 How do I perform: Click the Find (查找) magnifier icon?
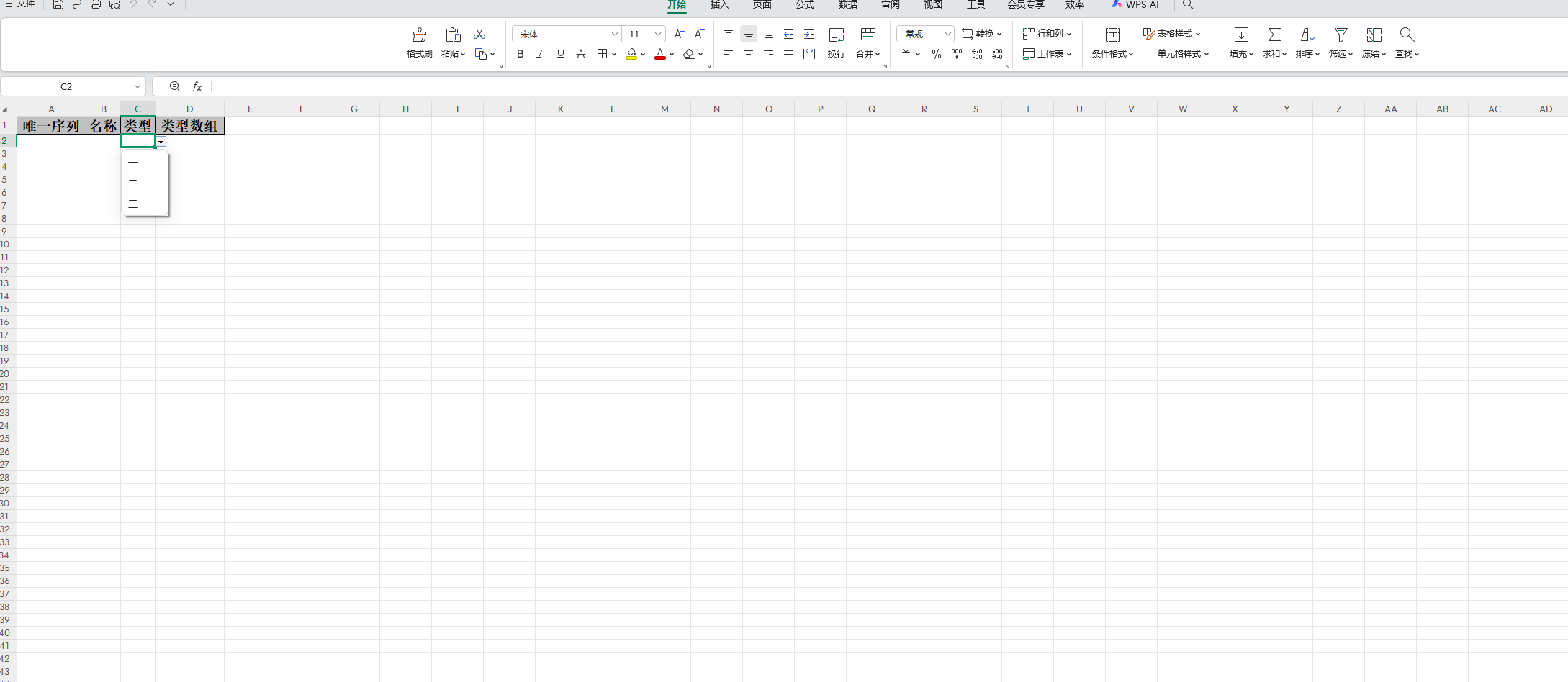pos(1407,35)
